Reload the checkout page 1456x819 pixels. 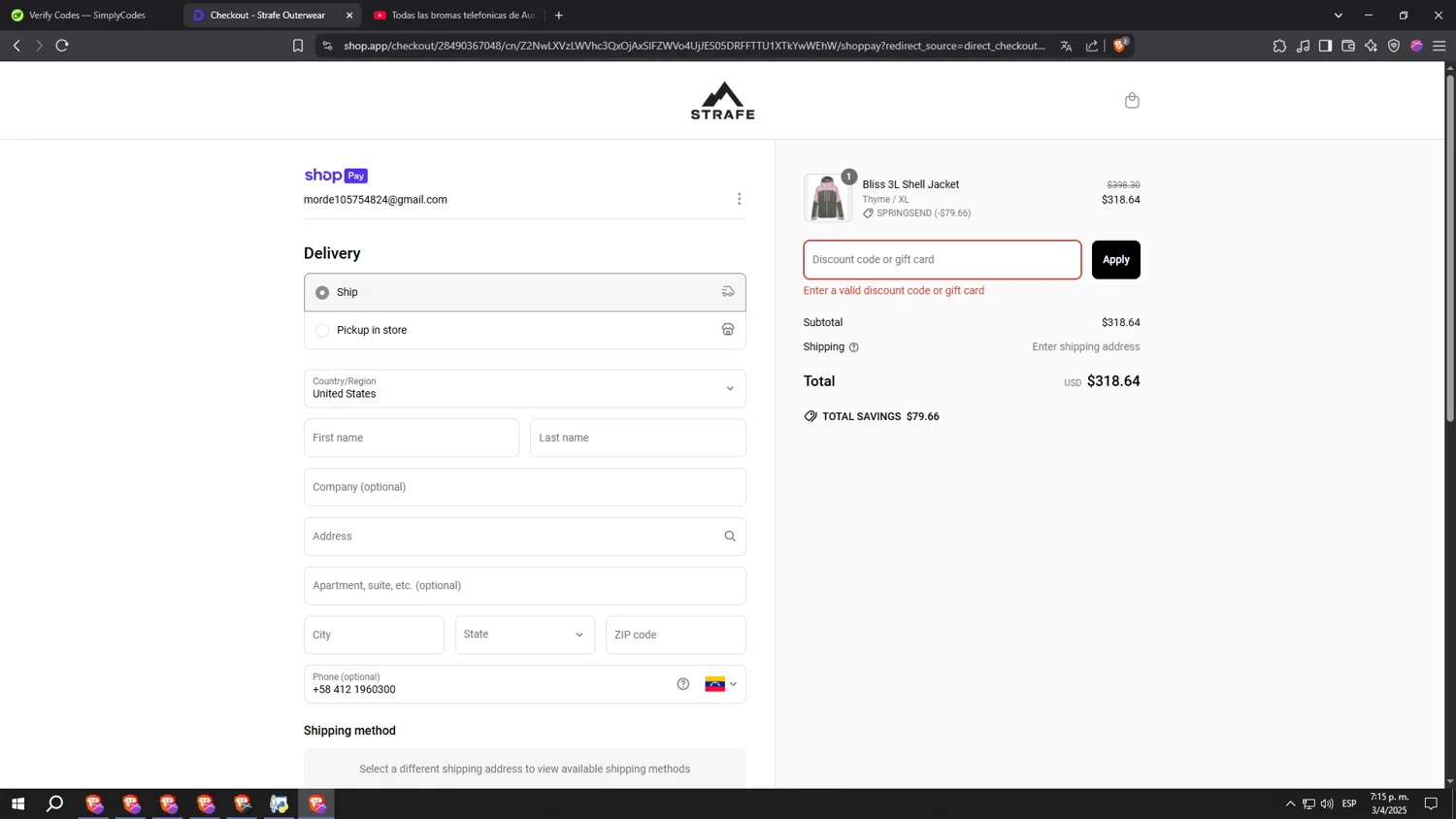point(62,46)
